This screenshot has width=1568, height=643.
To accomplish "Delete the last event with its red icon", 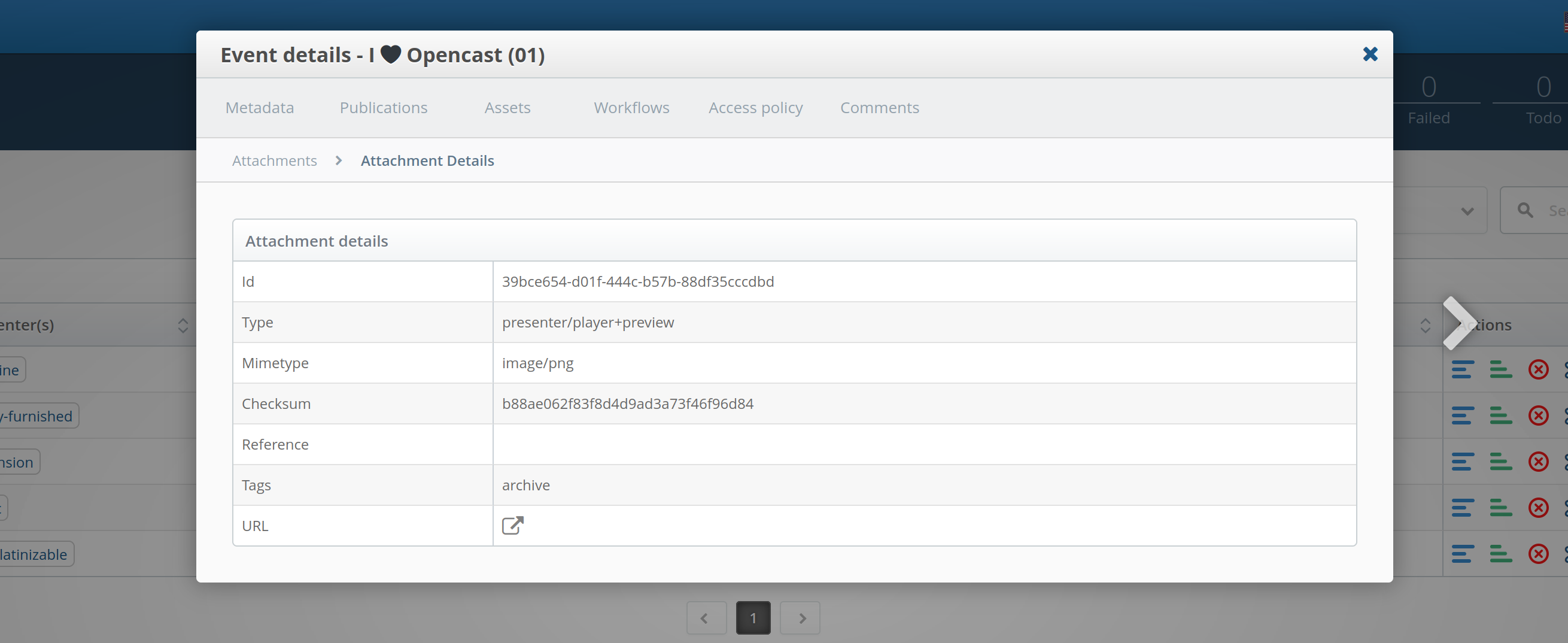I will (1539, 554).
